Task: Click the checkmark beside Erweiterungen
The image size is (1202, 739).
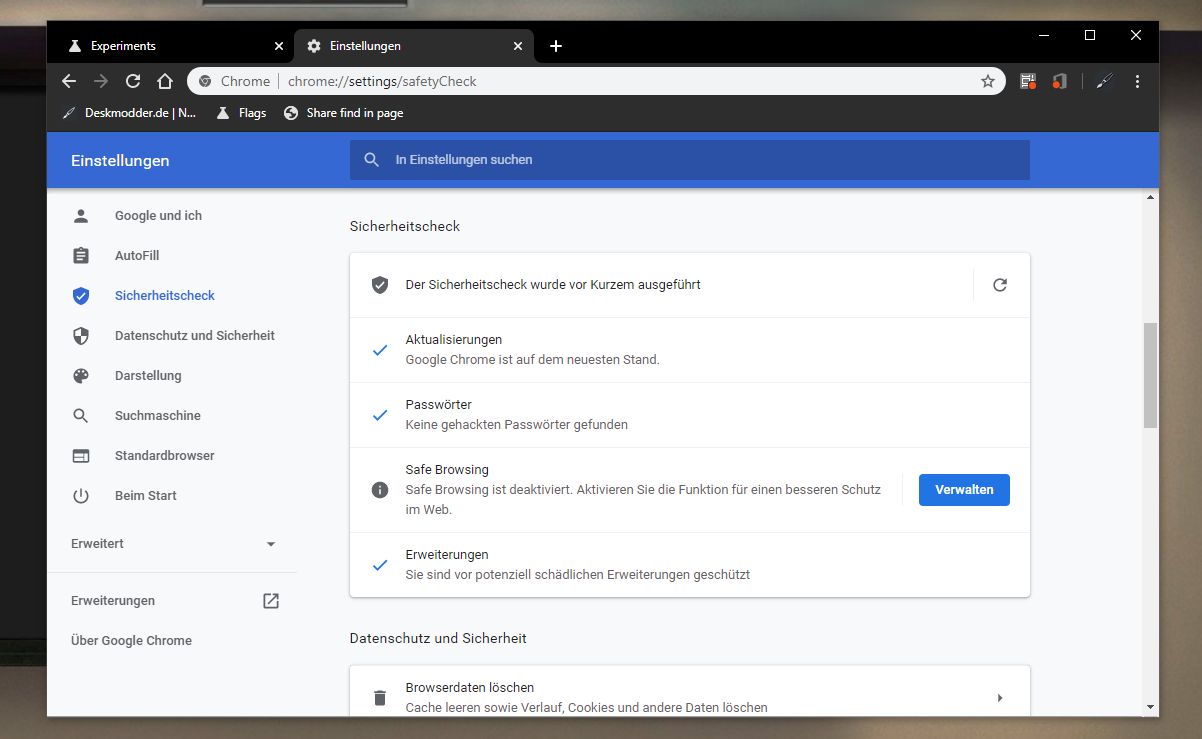Action: coord(380,565)
